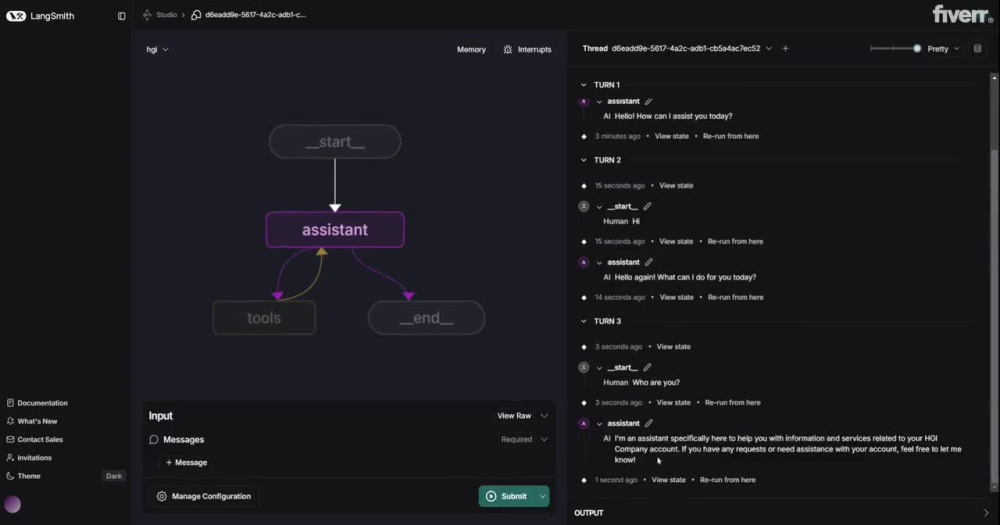Collapse the TURN 2 section
This screenshot has height=525, width=1000.
[584, 160]
